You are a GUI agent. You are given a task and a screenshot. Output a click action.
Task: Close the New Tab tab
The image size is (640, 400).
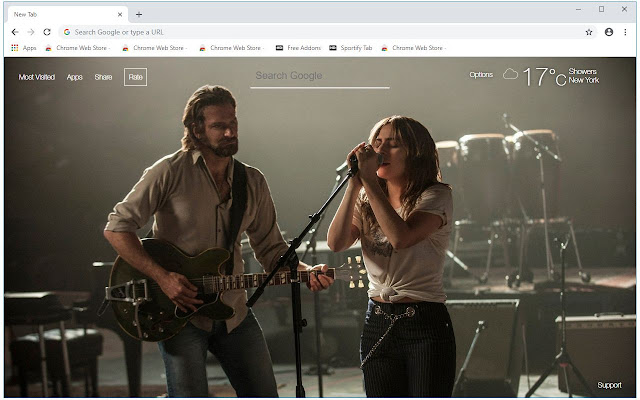(120, 14)
